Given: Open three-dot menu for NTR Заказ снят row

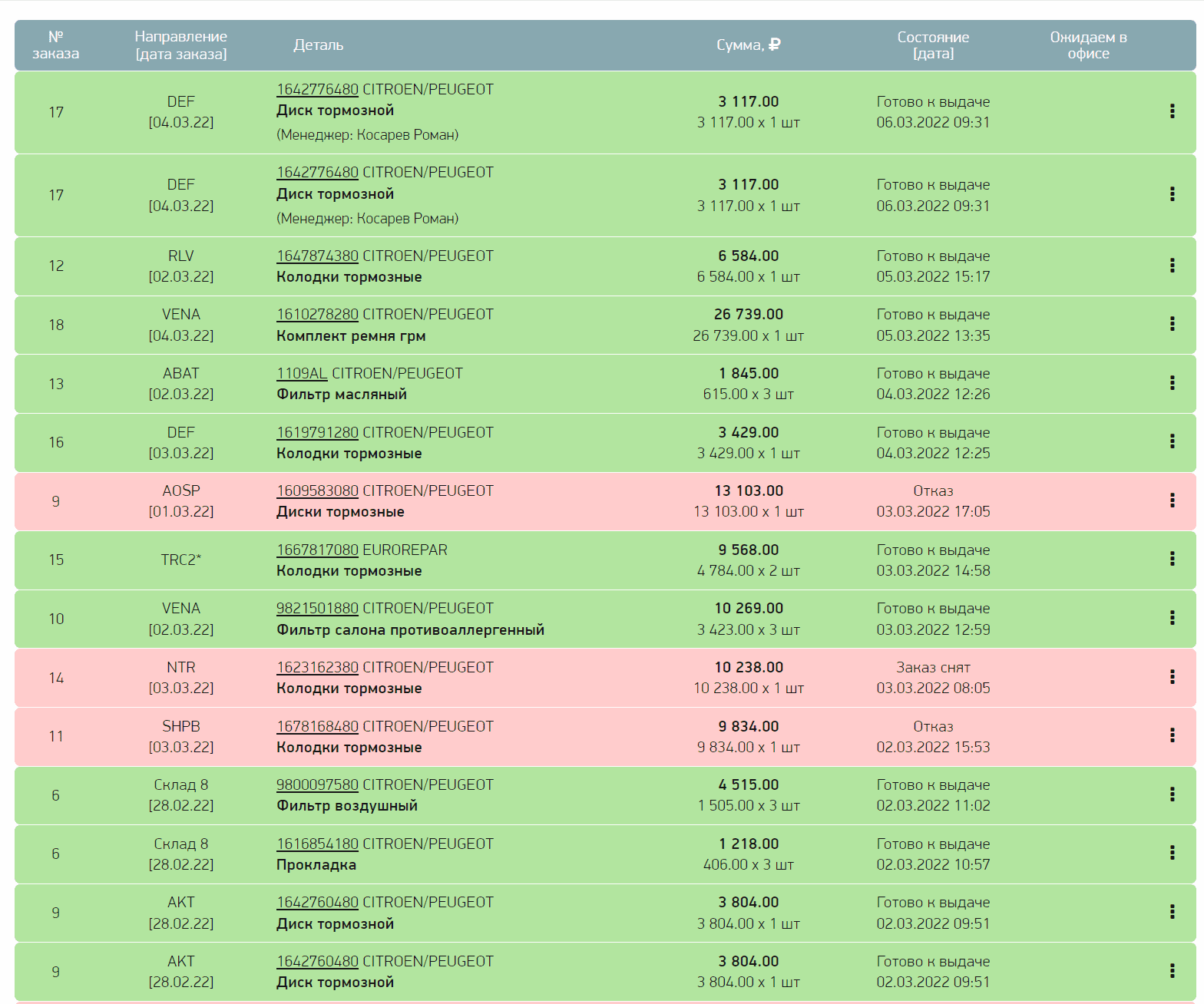Looking at the screenshot, I should point(1172,677).
